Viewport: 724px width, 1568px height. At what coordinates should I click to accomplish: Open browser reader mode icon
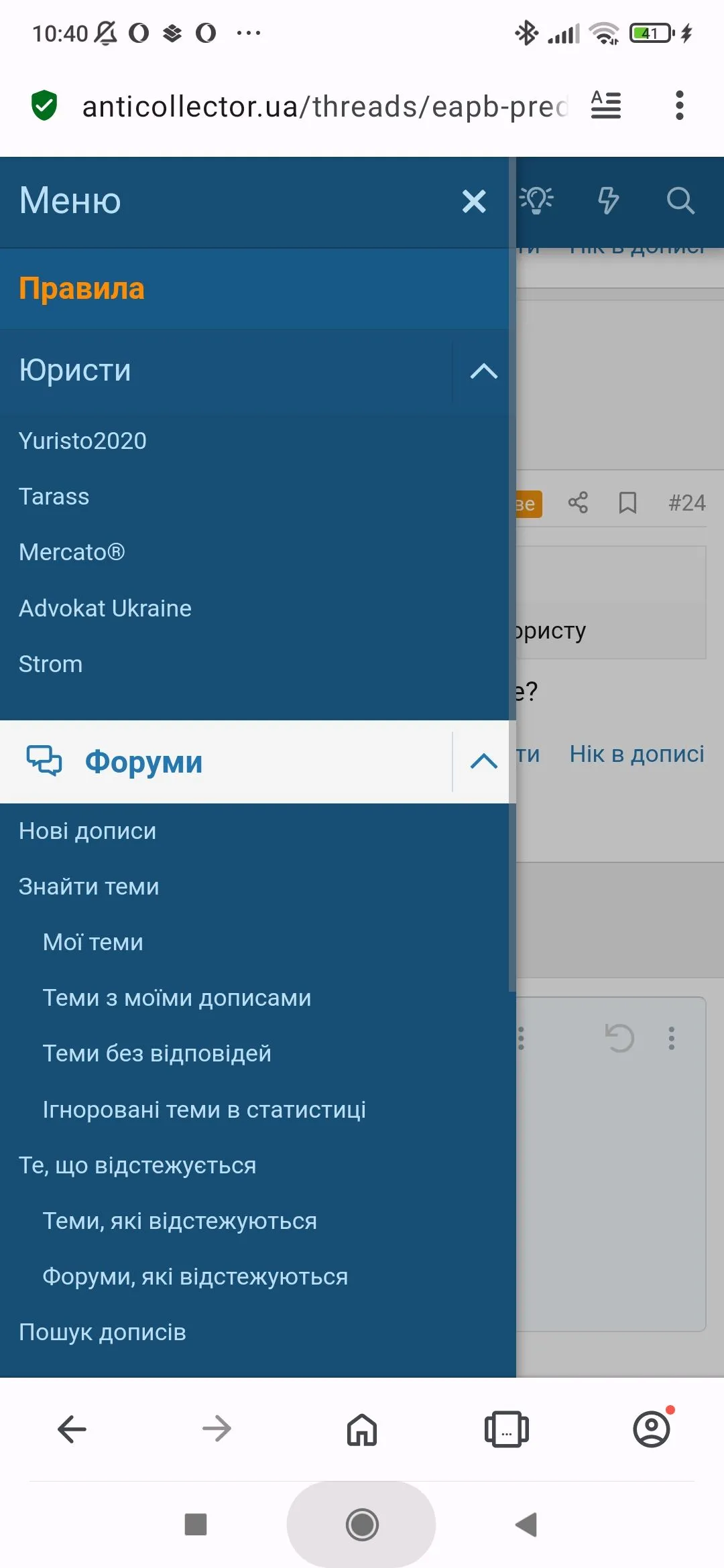[606, 105]
